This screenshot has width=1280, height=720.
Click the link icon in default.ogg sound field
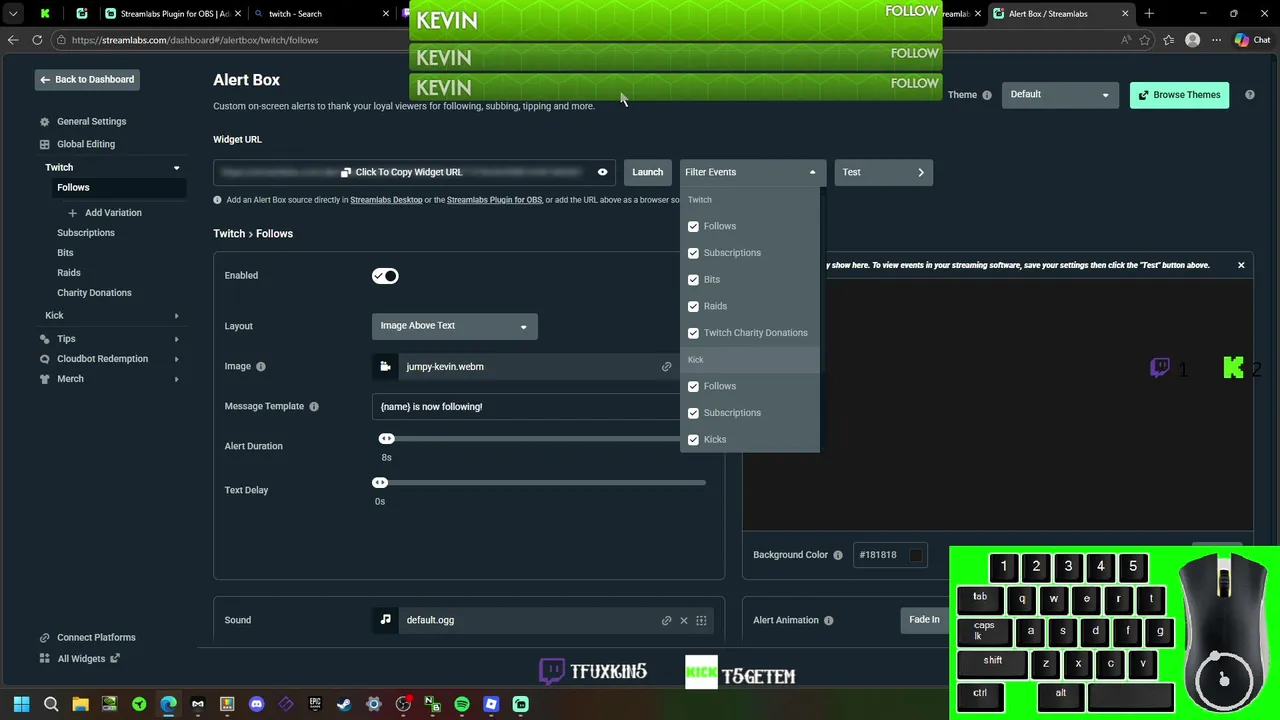(666, 620)
